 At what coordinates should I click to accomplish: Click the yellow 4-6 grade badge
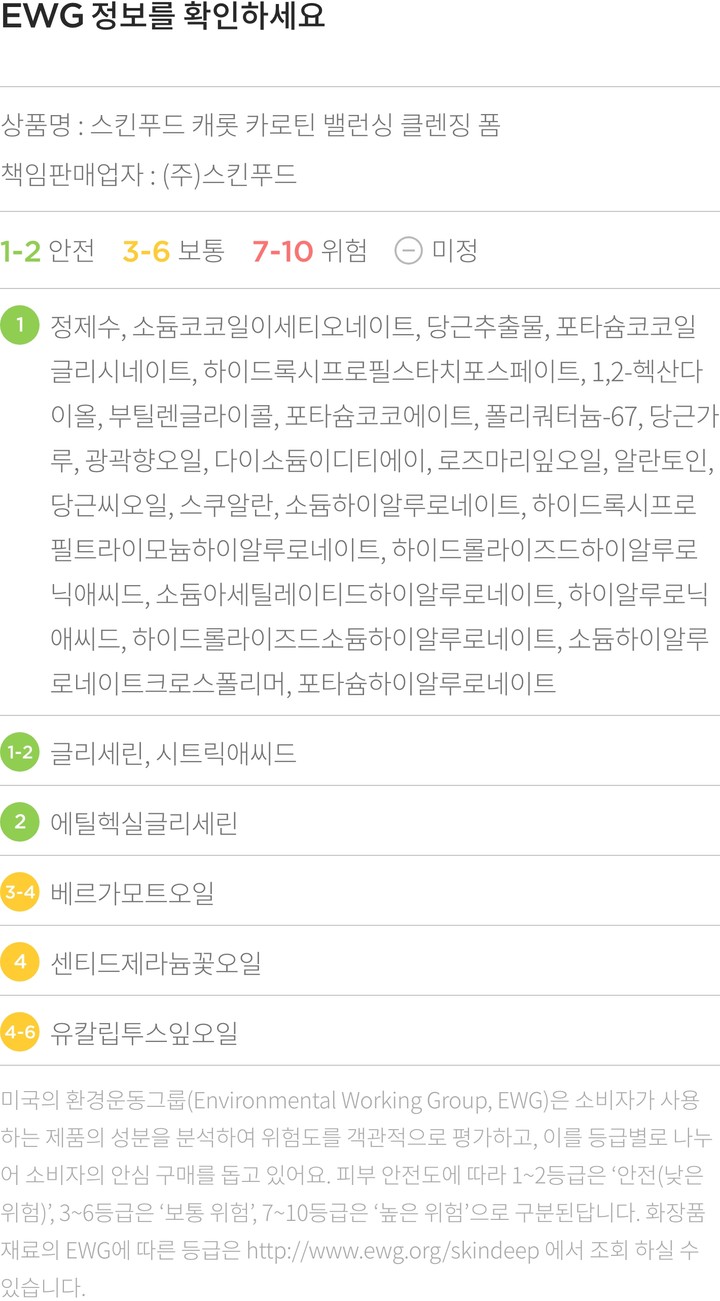(x=19, y=1032)
